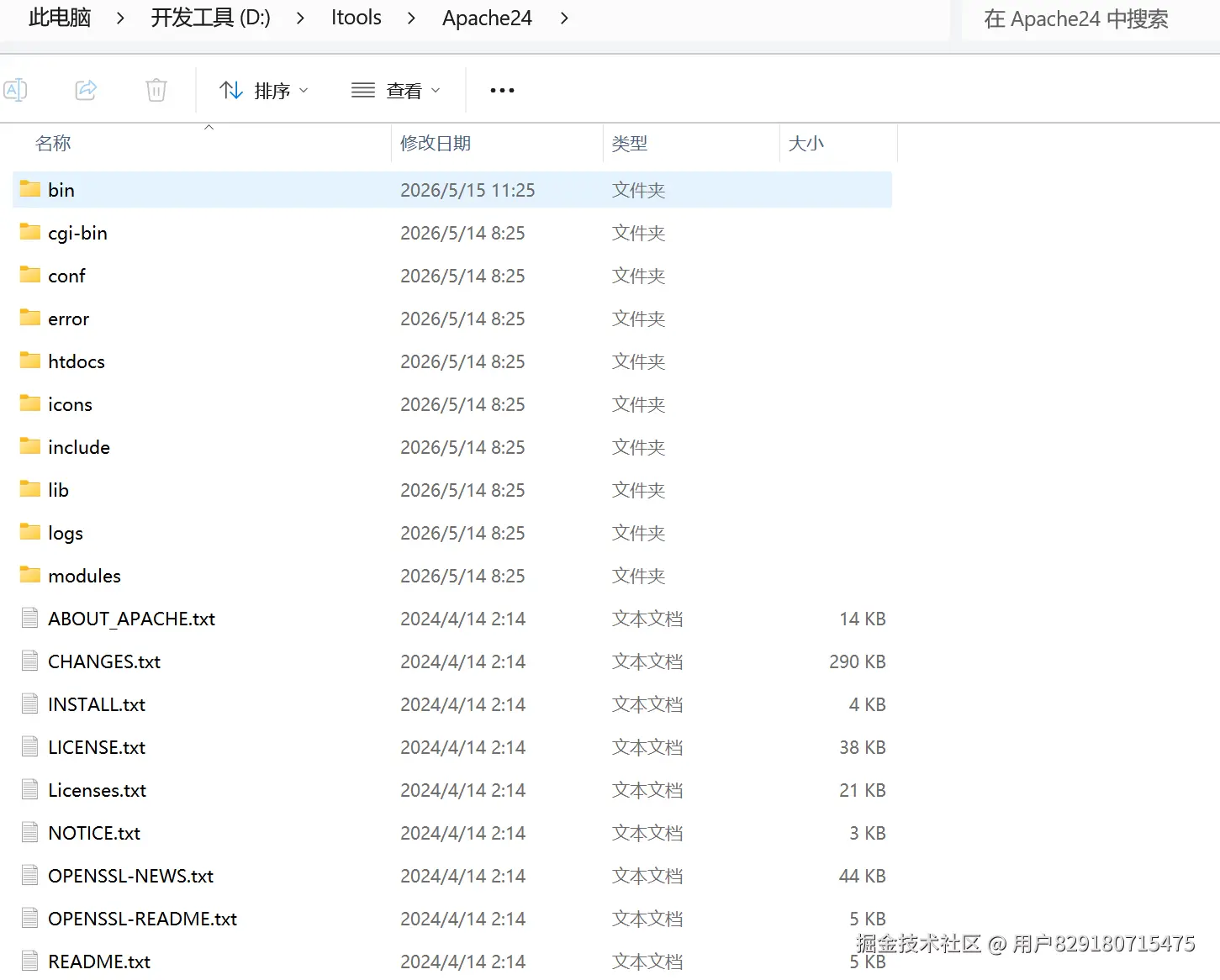The width and height of the screenshot is (1220, 980).
Task: Navigate to Itools in breadcrumb path
Action: pos(356,18)
